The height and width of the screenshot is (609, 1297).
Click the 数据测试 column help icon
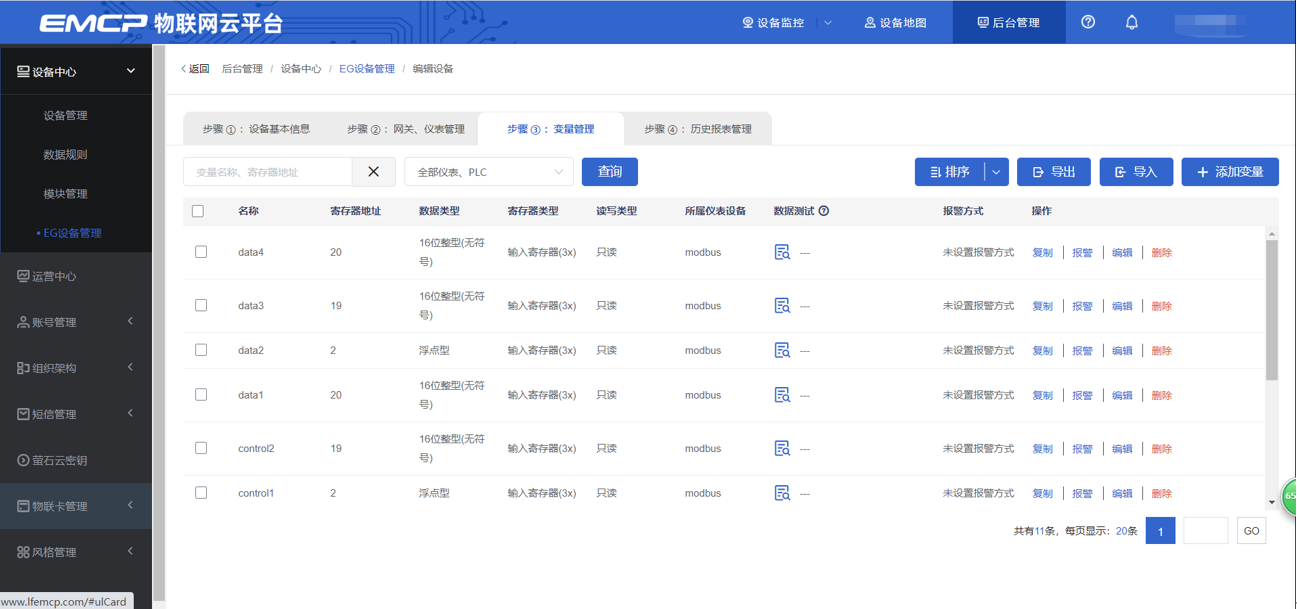click(824, 211)
